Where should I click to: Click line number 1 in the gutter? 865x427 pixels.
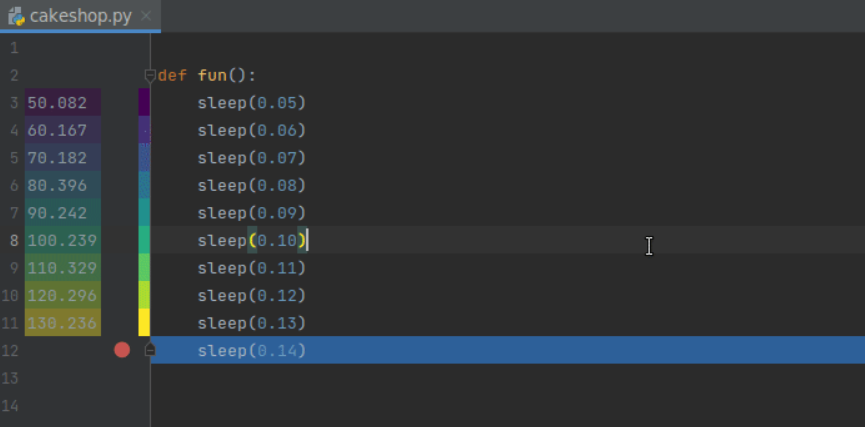pyautogui.click(x=14, y=49)
